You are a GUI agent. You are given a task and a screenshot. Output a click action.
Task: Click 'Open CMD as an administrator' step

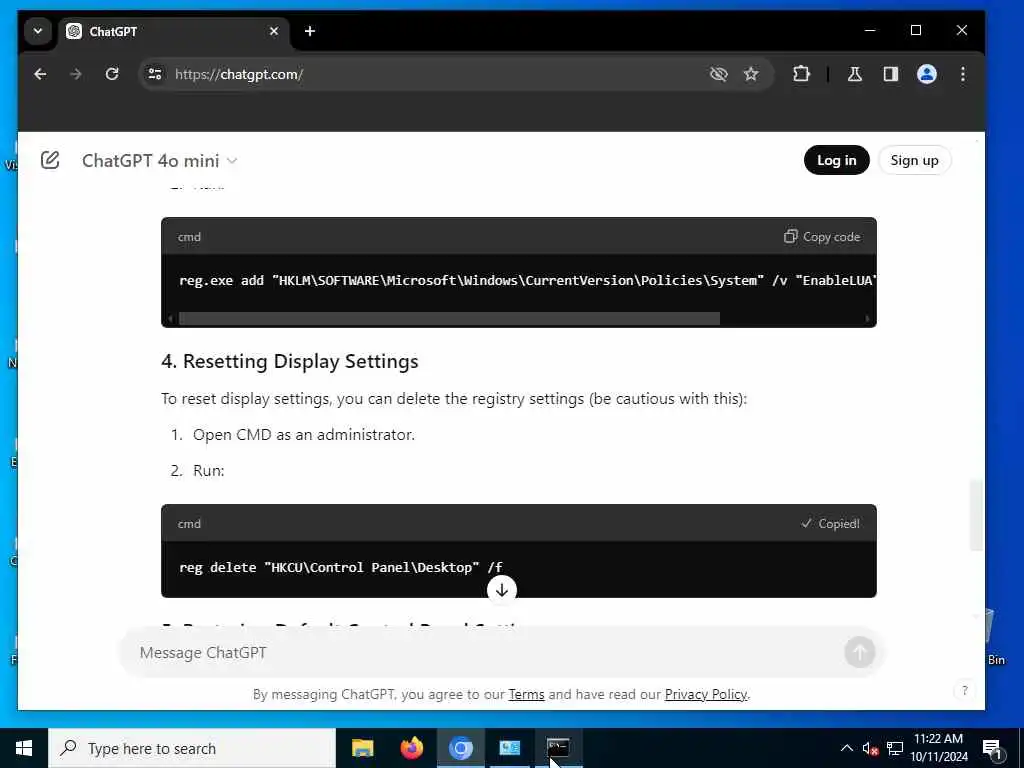304,434
